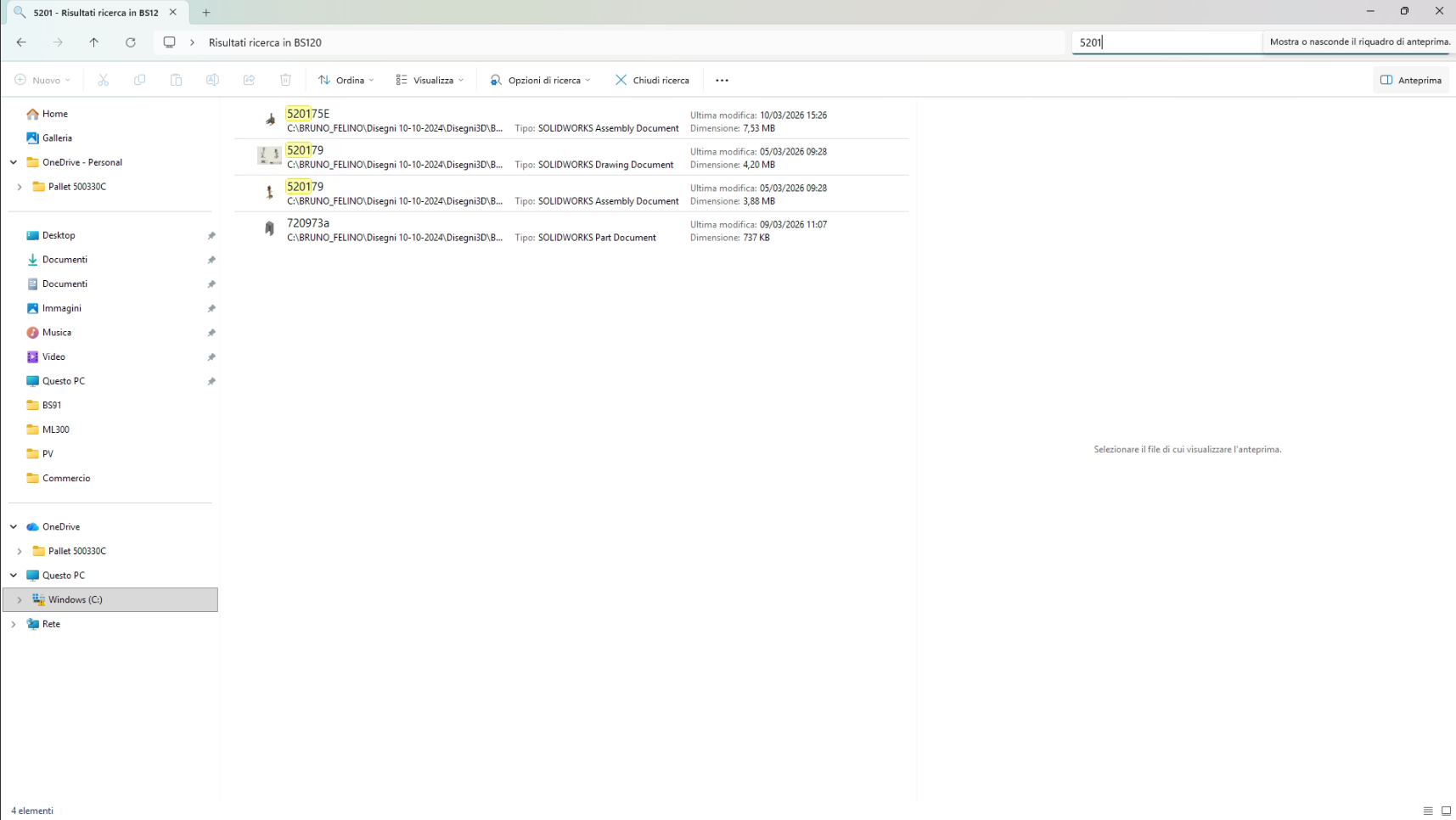Expand the Rete network node
The image size is (1456, 820).
click(14, 624)
